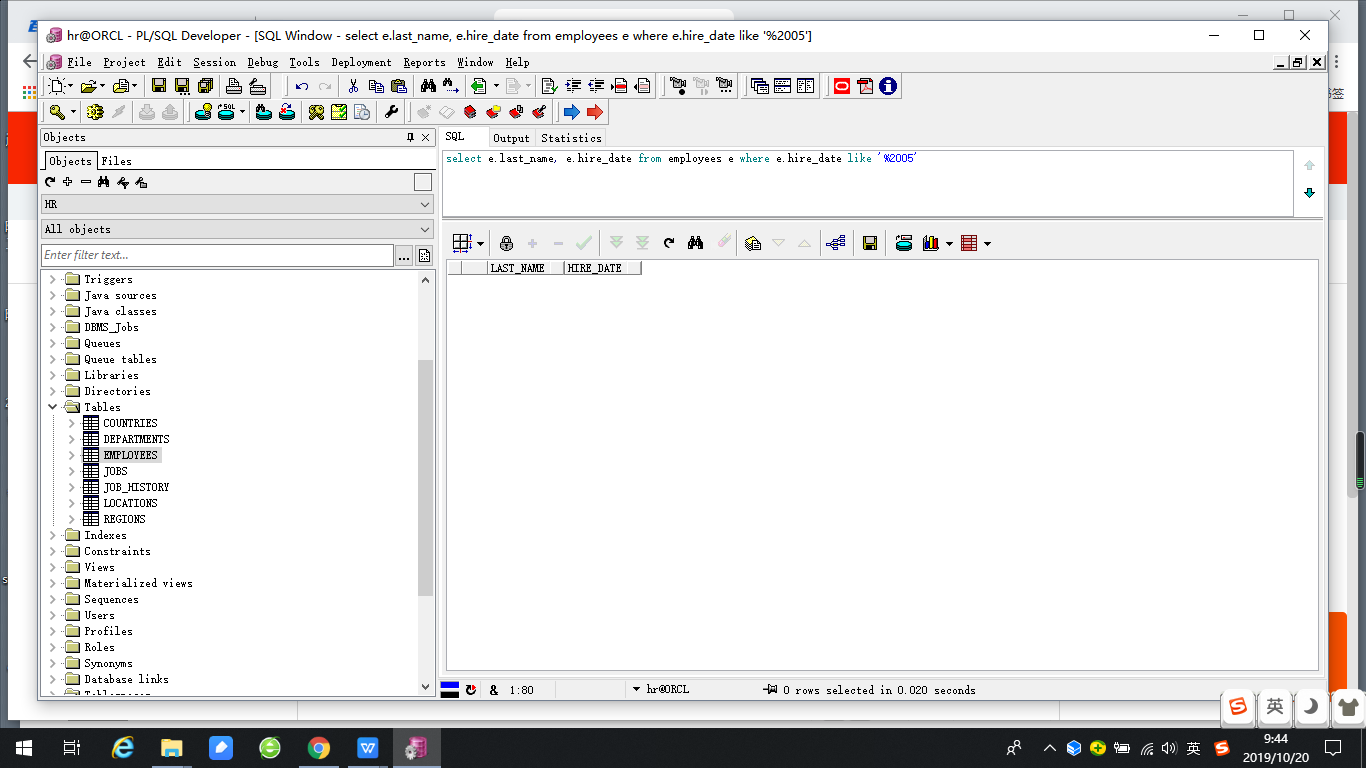Click the Copy icon in main toolbar
Image resolution: width=1366 pixels, height=768 pixels.
pos(376,86)
